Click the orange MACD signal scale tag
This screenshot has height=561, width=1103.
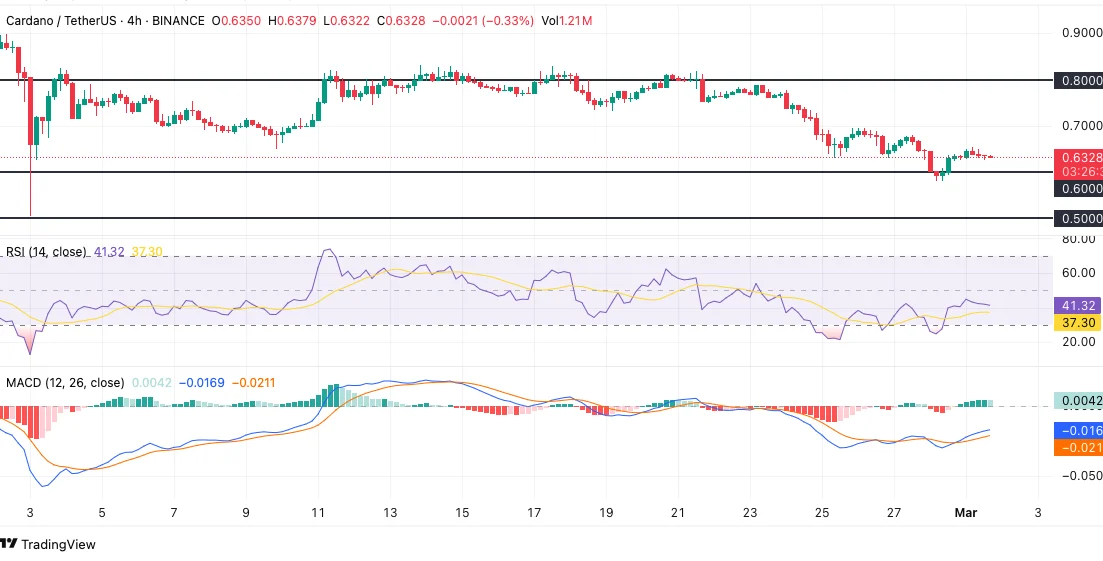coord(1078,447)
